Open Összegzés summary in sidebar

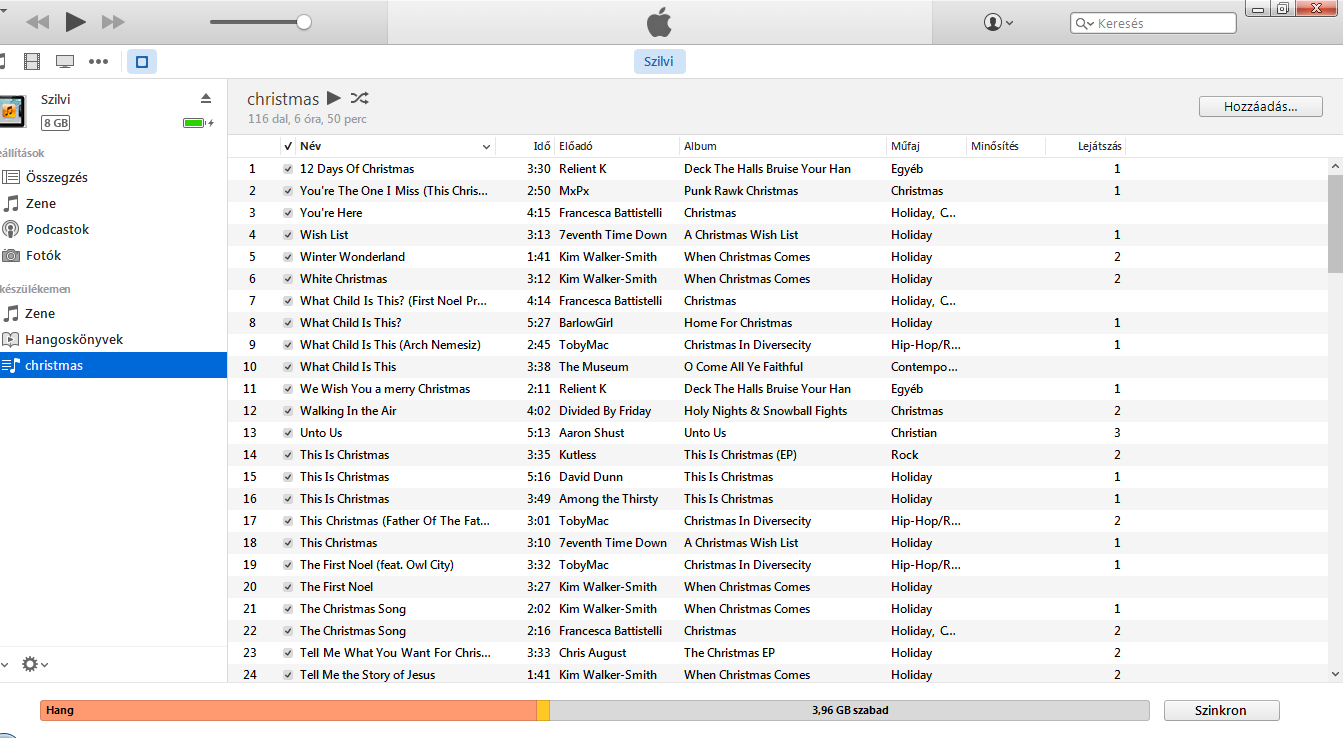click(57, 177)
